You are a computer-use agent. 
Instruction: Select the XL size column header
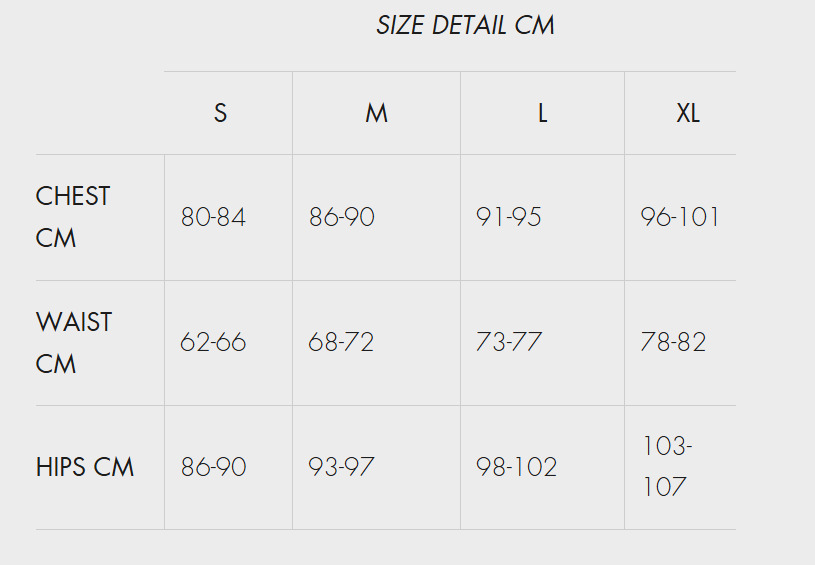coord(688,113)
